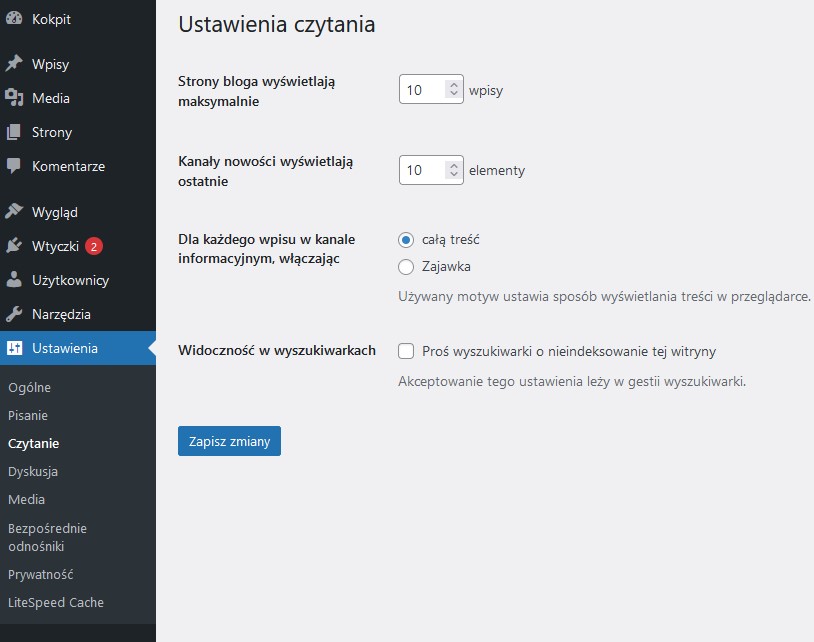Decrease feed elements count with down arrow
814x642 pixels.
pos(454,174)
